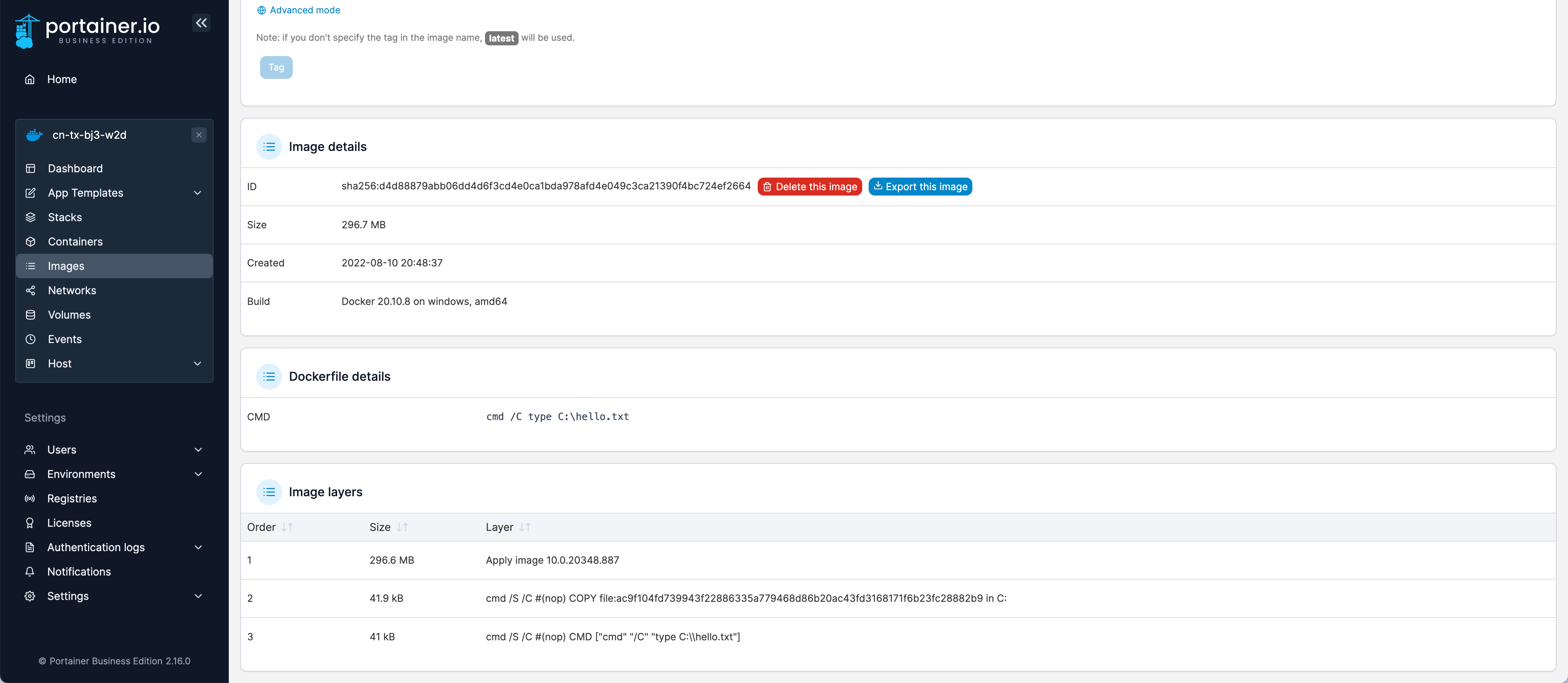Click the Dashboard layout icon
This screenshot has height=683, width=1568.
[x=31, y=168]
